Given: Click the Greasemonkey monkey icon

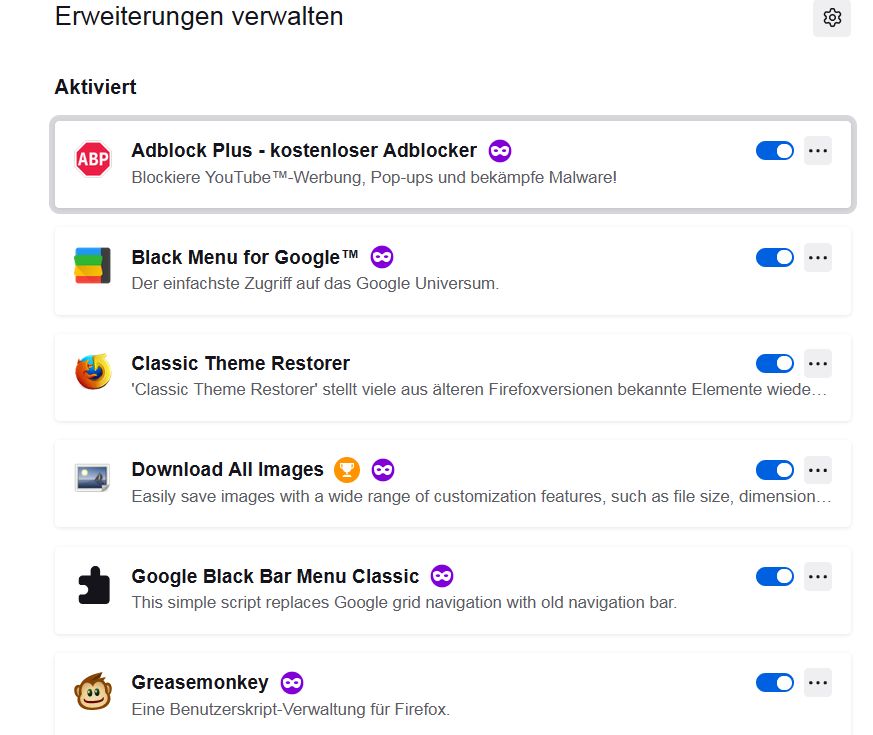Looking at the screenshot, I should tap(93, 692).
